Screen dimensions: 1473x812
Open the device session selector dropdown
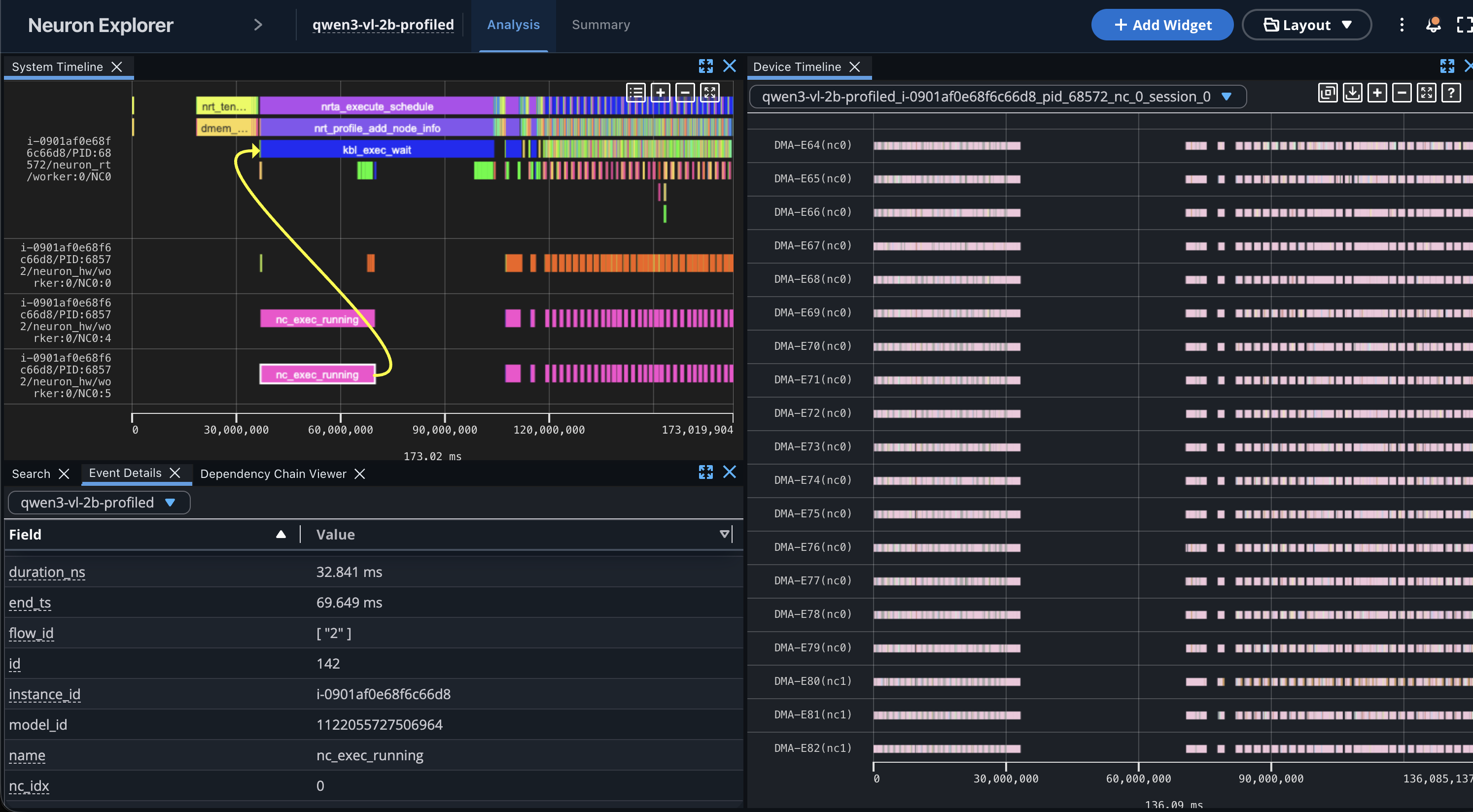click(998, 97)
